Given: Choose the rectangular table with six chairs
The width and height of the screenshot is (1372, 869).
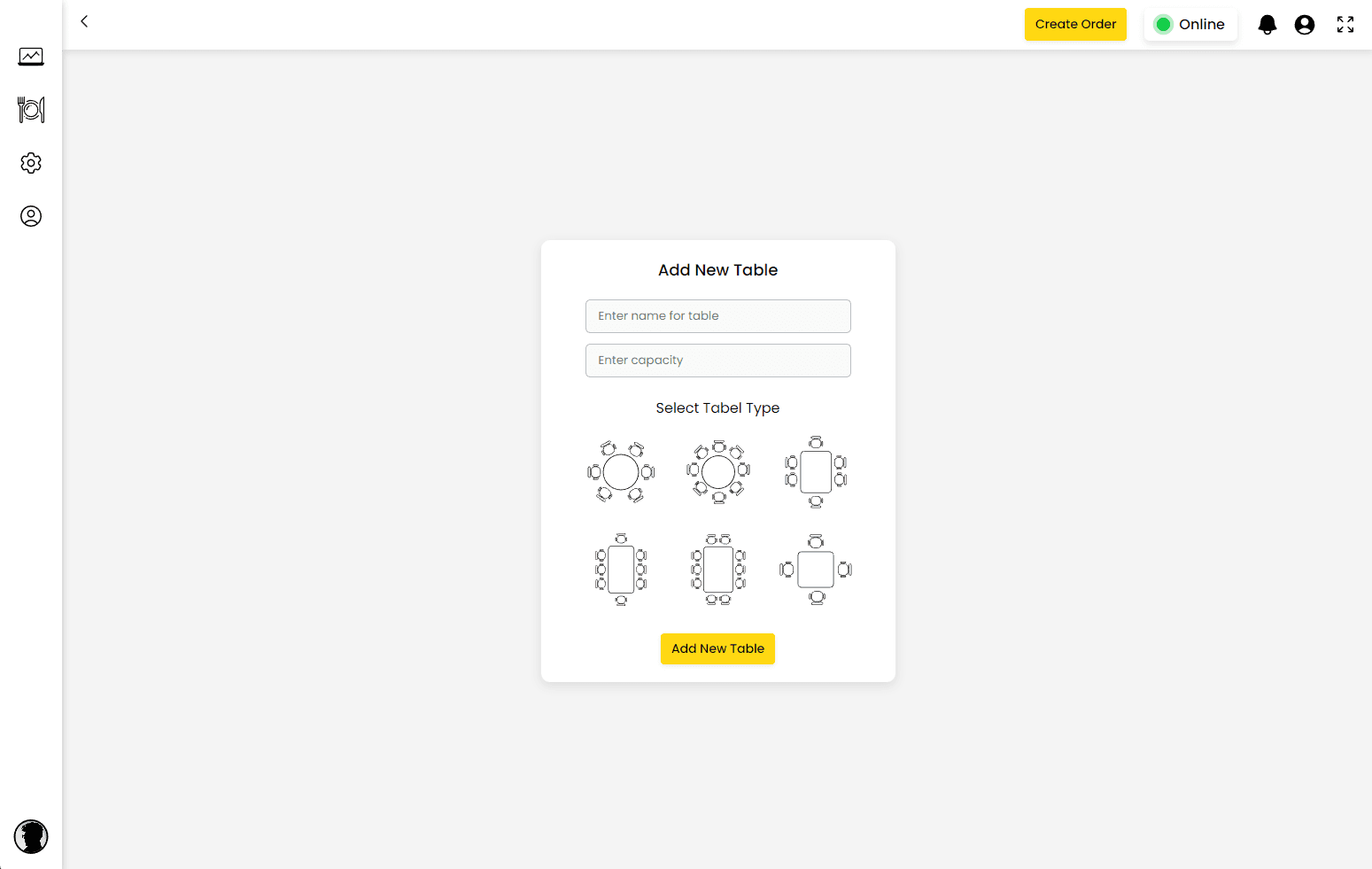Looking at the screenshot, I should point(816,472).
